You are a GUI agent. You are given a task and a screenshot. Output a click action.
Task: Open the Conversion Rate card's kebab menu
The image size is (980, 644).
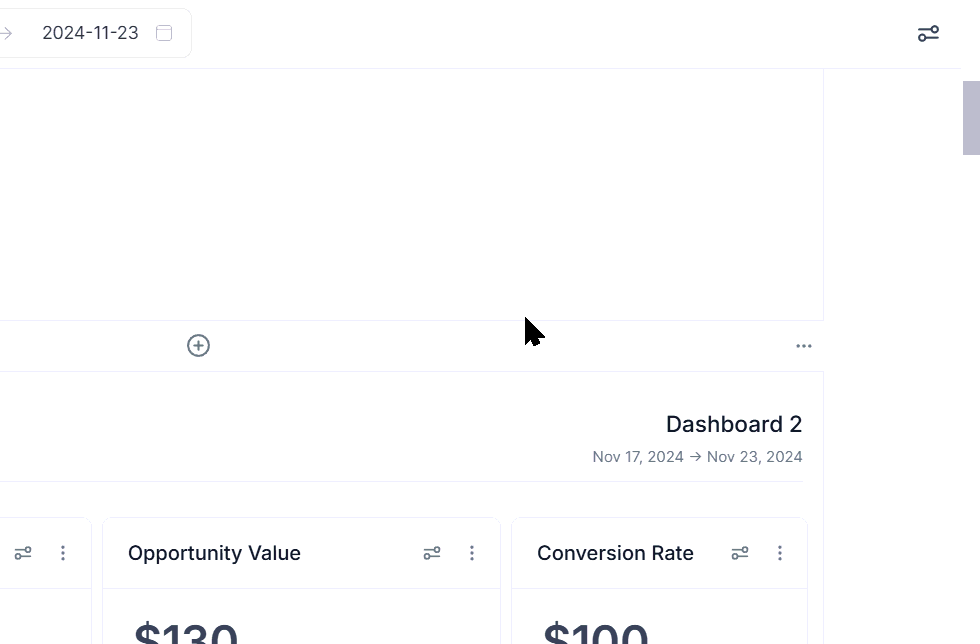[x=780, y=553]
